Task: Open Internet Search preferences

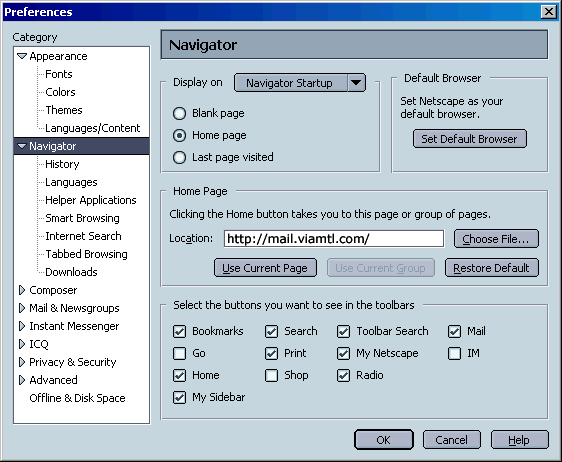Action: point(83,236)
